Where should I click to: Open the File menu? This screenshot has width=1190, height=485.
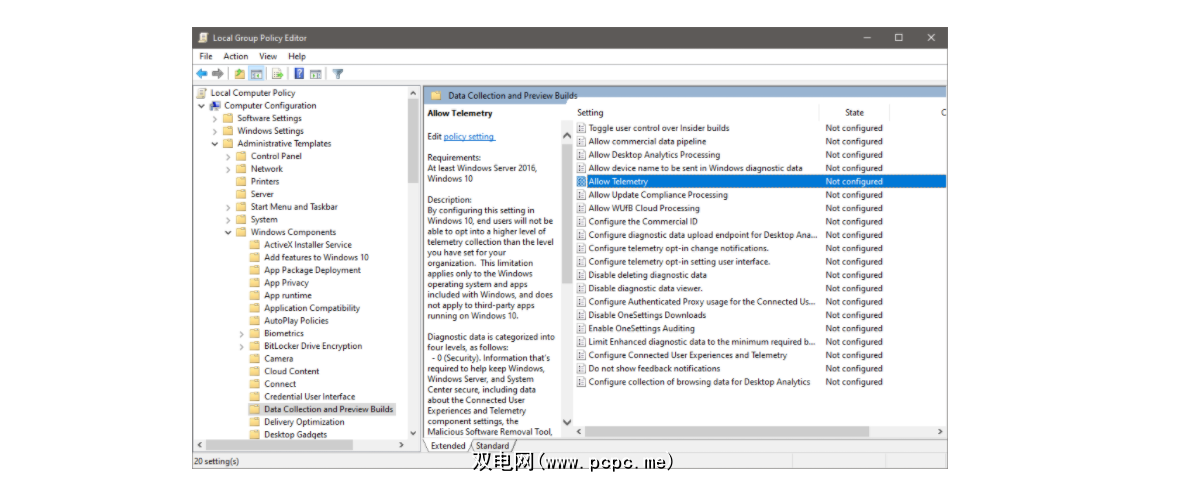click(x=206, y=56)
